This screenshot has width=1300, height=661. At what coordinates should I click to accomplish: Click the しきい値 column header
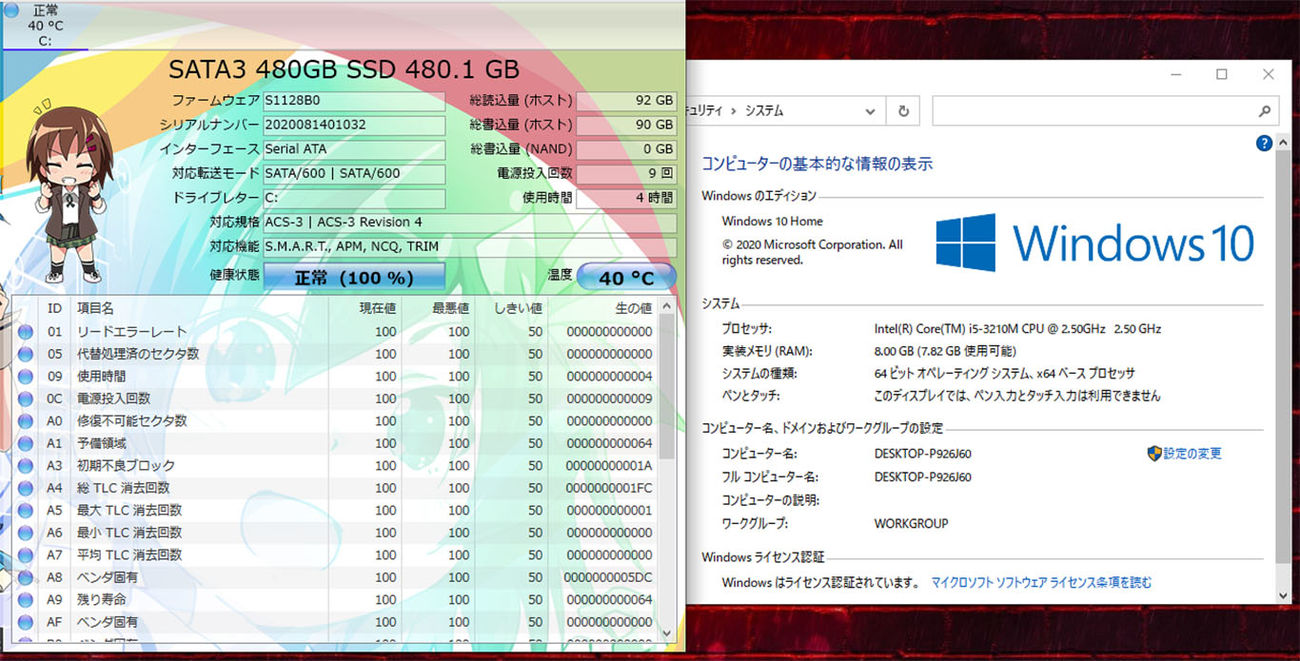(x=511, y=308)
